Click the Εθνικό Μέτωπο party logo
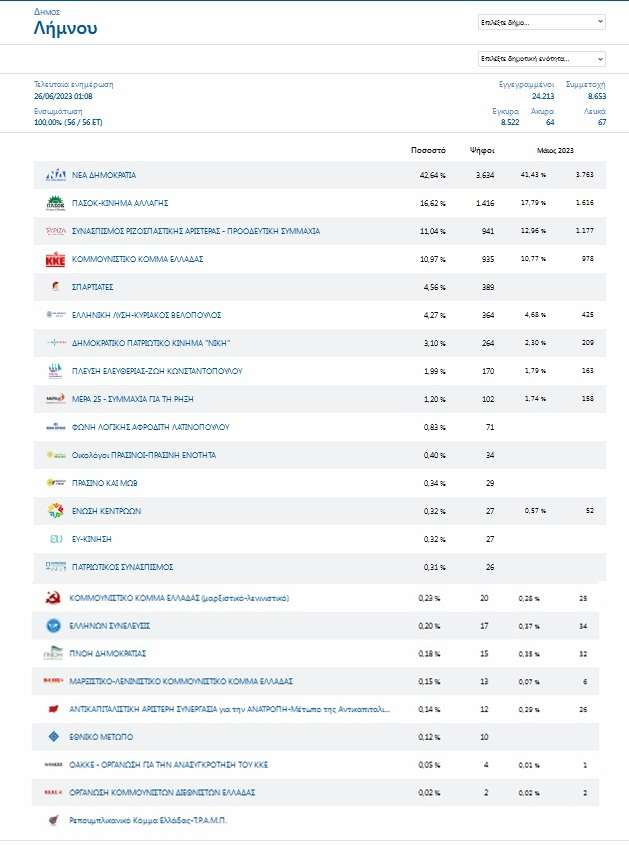 [54, 737]
